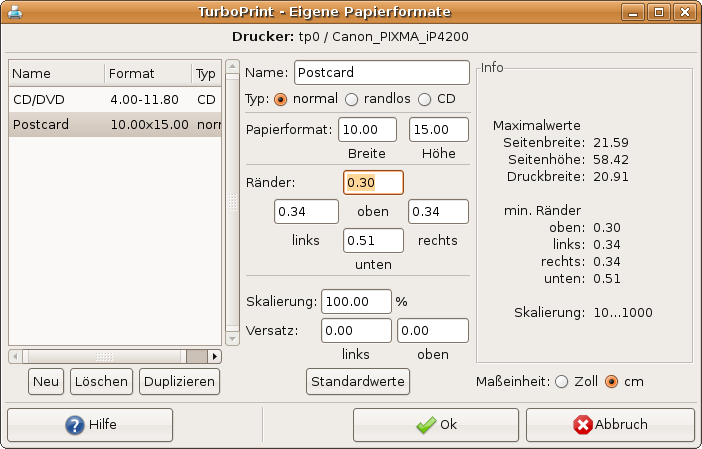
Task: Choose the 'CD' type radio option
Action: click(425, 99)
